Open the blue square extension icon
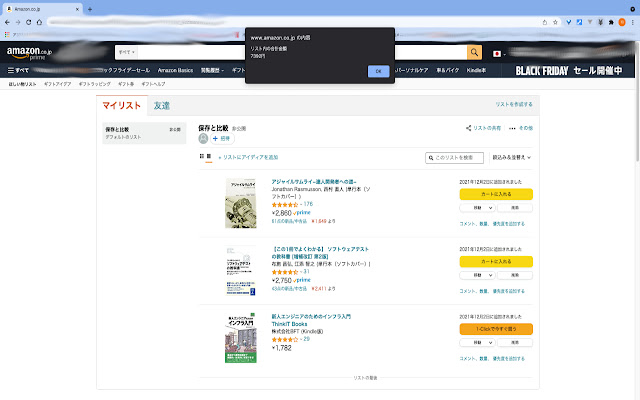The width and height of the screenshot is (640, 400). 579,22
